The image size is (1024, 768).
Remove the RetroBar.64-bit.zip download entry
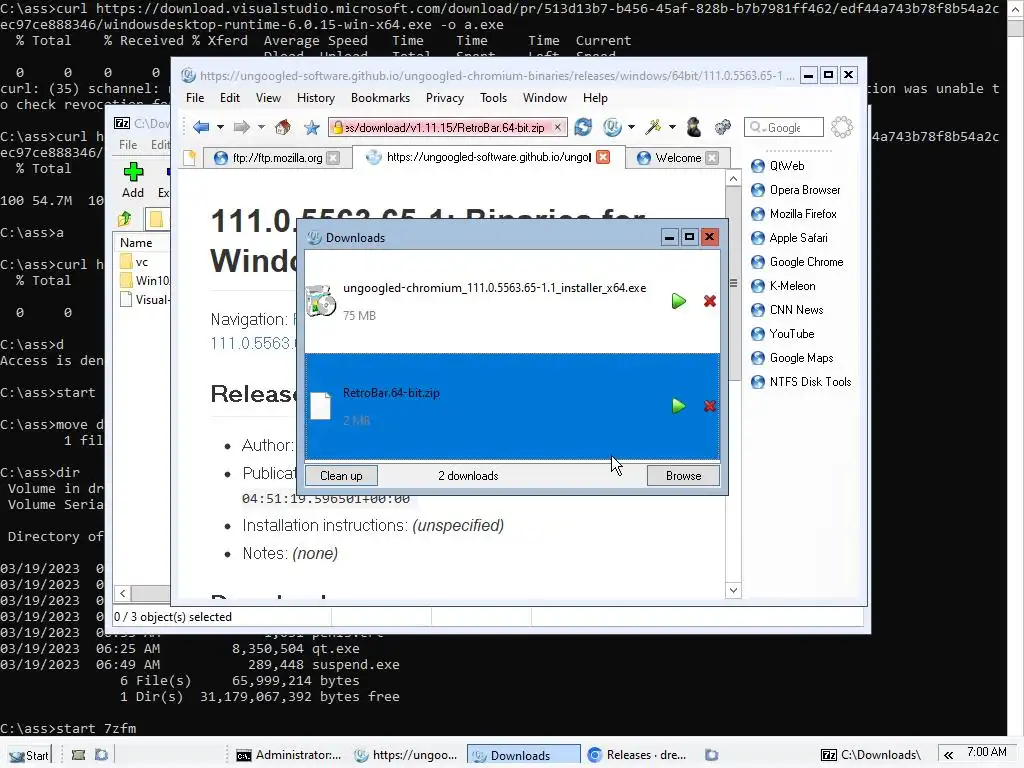tap(710, 406)
